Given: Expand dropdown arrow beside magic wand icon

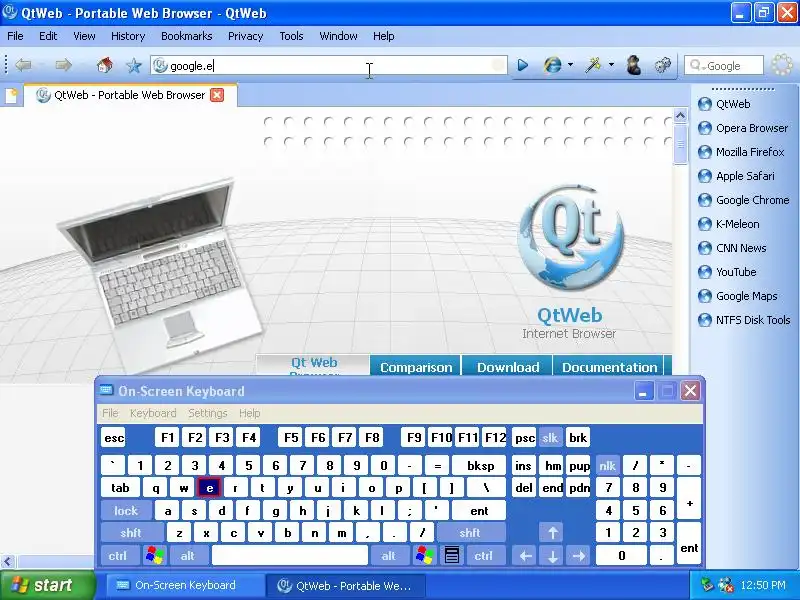Looking at the screenshot, I should pos(611,65).
